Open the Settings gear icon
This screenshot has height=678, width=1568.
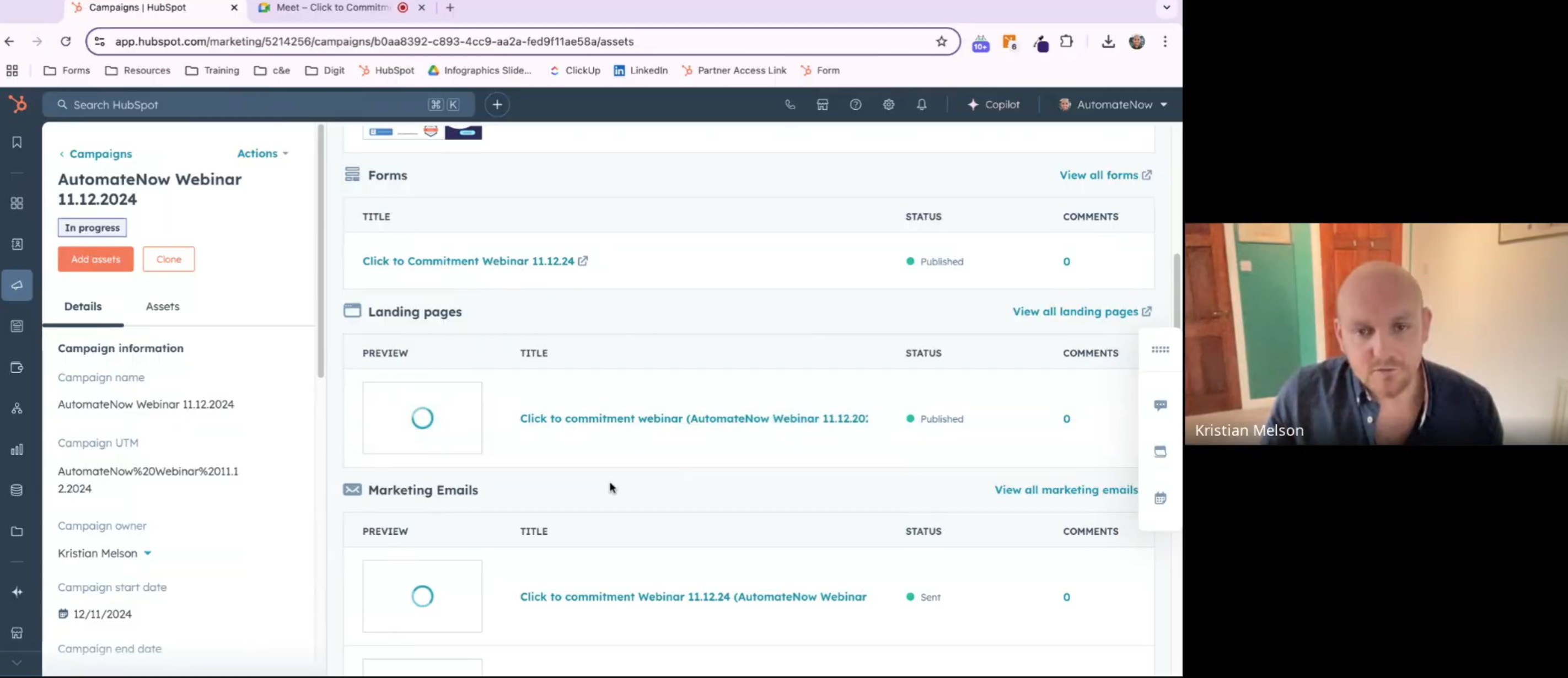pos(889,105)
